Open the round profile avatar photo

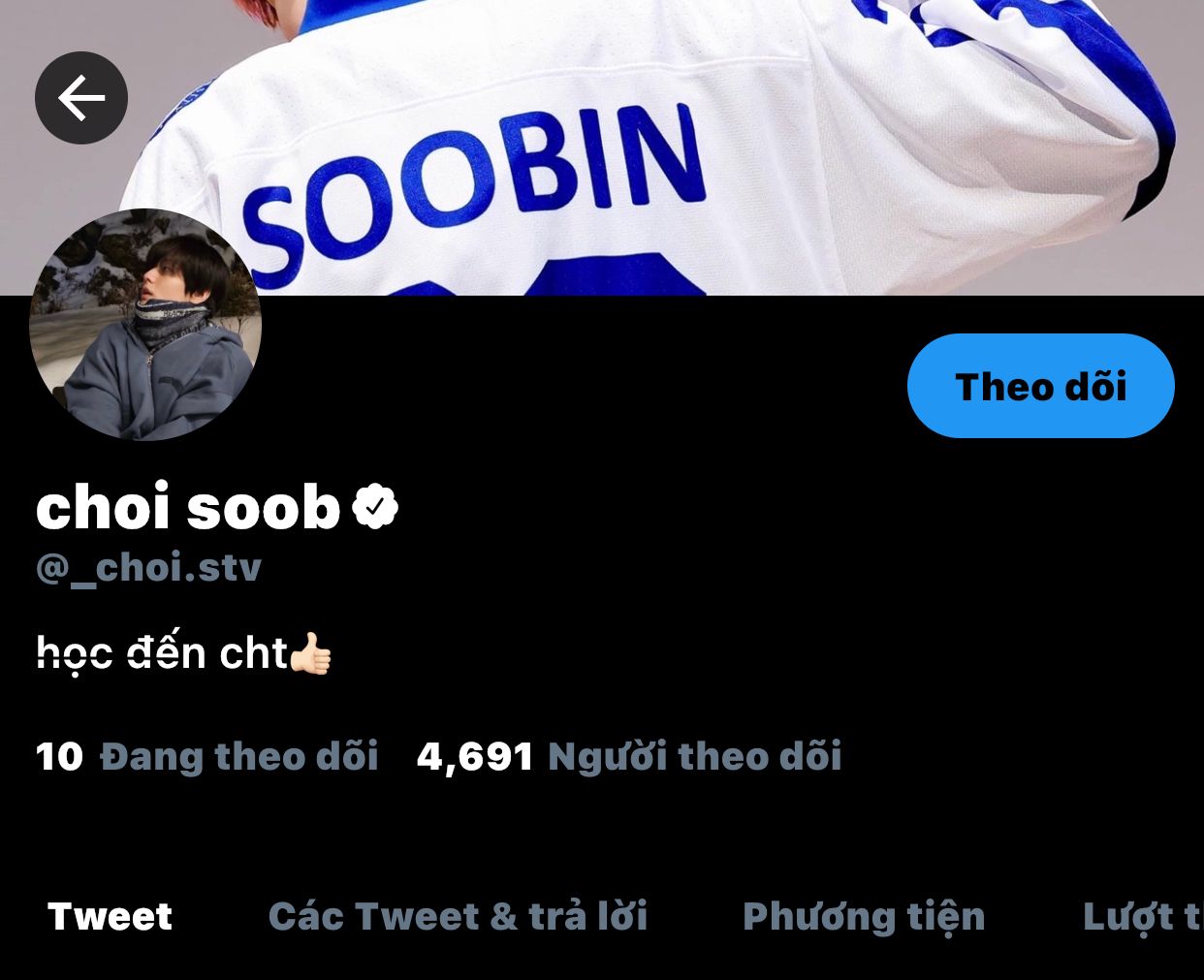[x=145, y=325]
